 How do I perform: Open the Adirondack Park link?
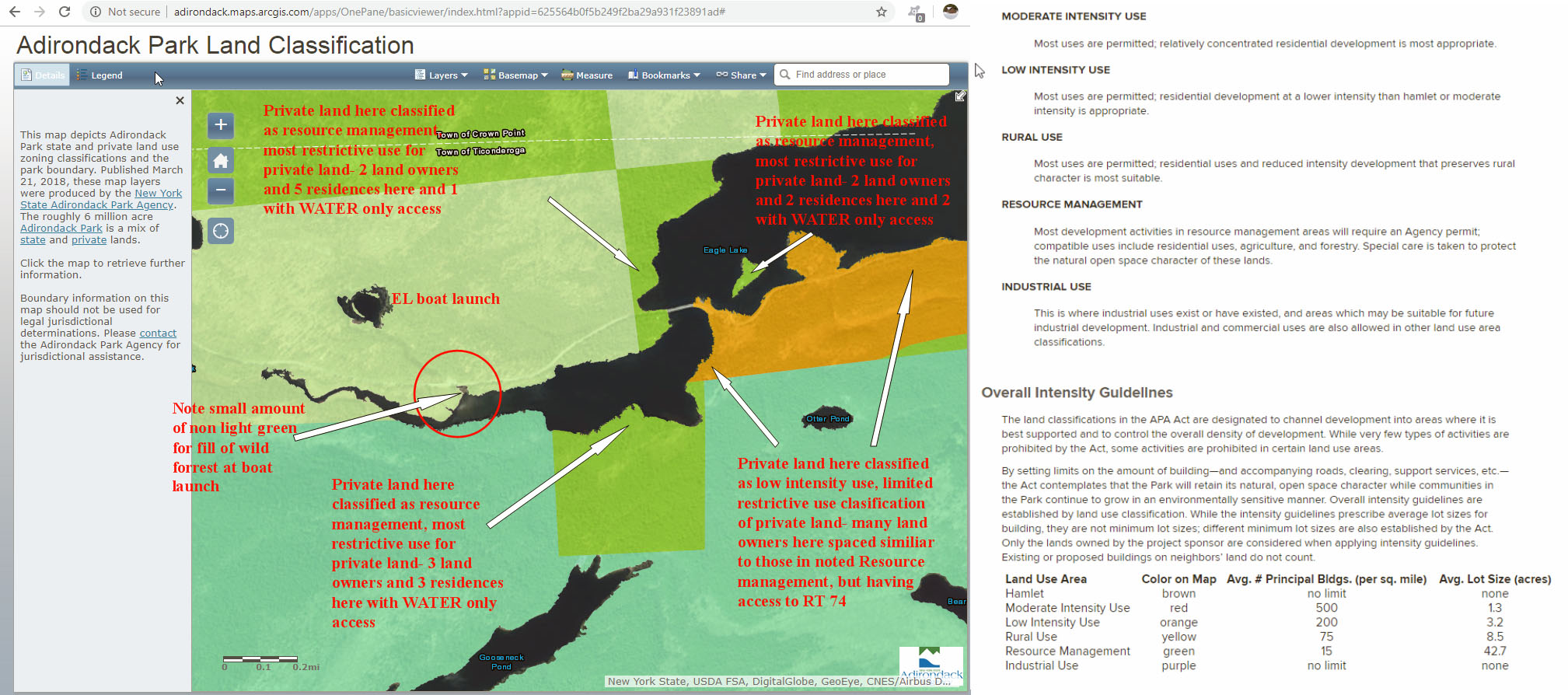[61, 229]
